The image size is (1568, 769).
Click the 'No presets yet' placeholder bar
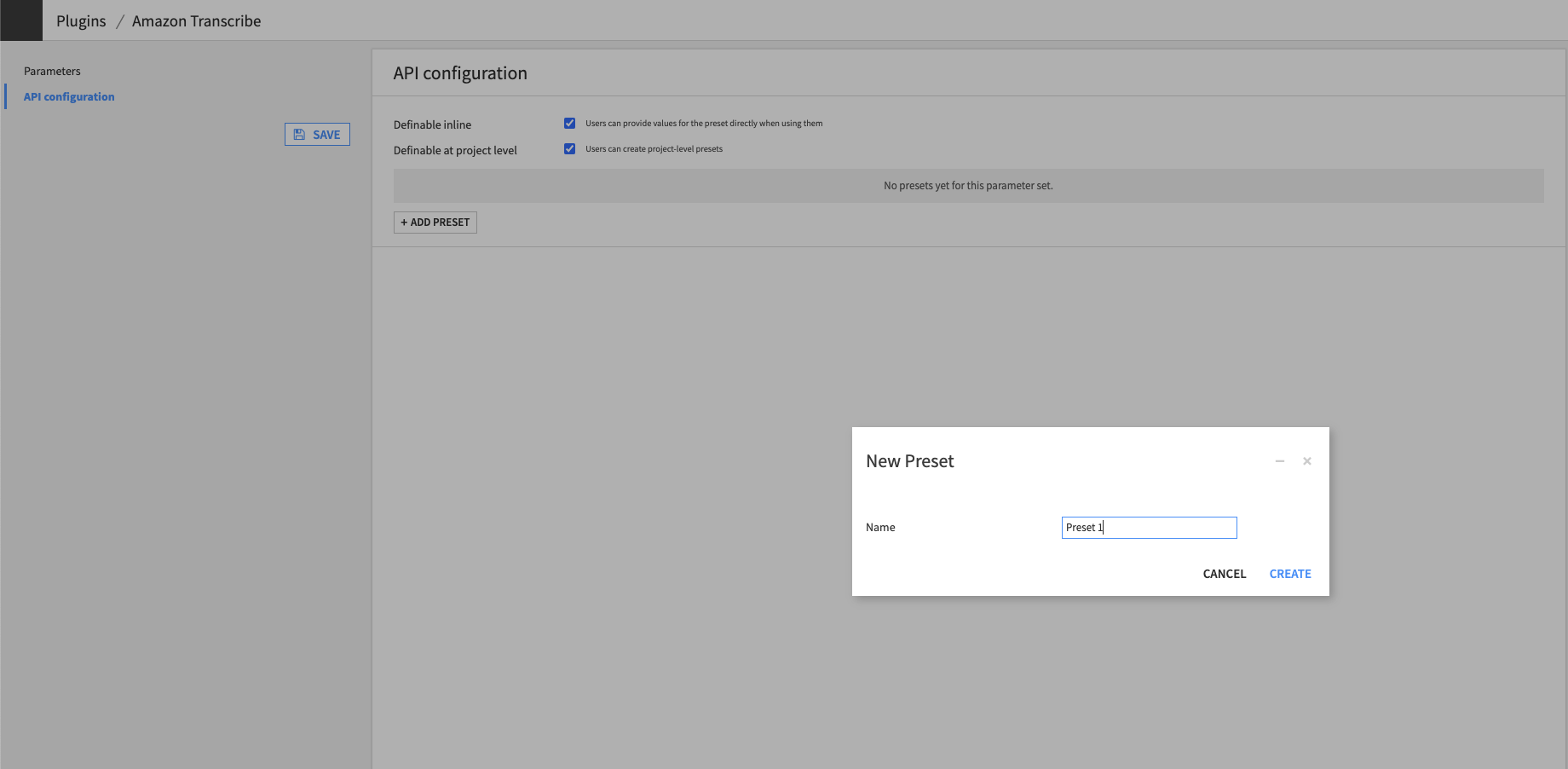968,185
